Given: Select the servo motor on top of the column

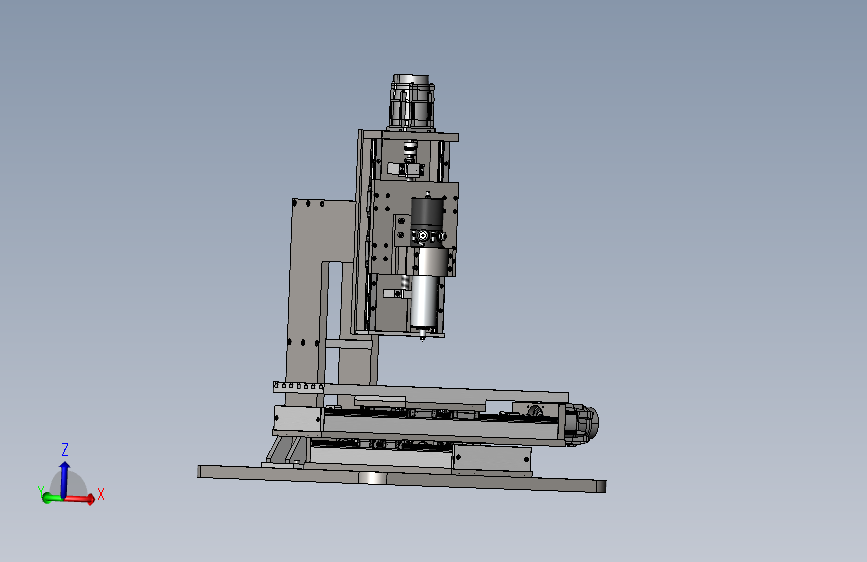Looking at the screenshot, I should click(412, 102).
